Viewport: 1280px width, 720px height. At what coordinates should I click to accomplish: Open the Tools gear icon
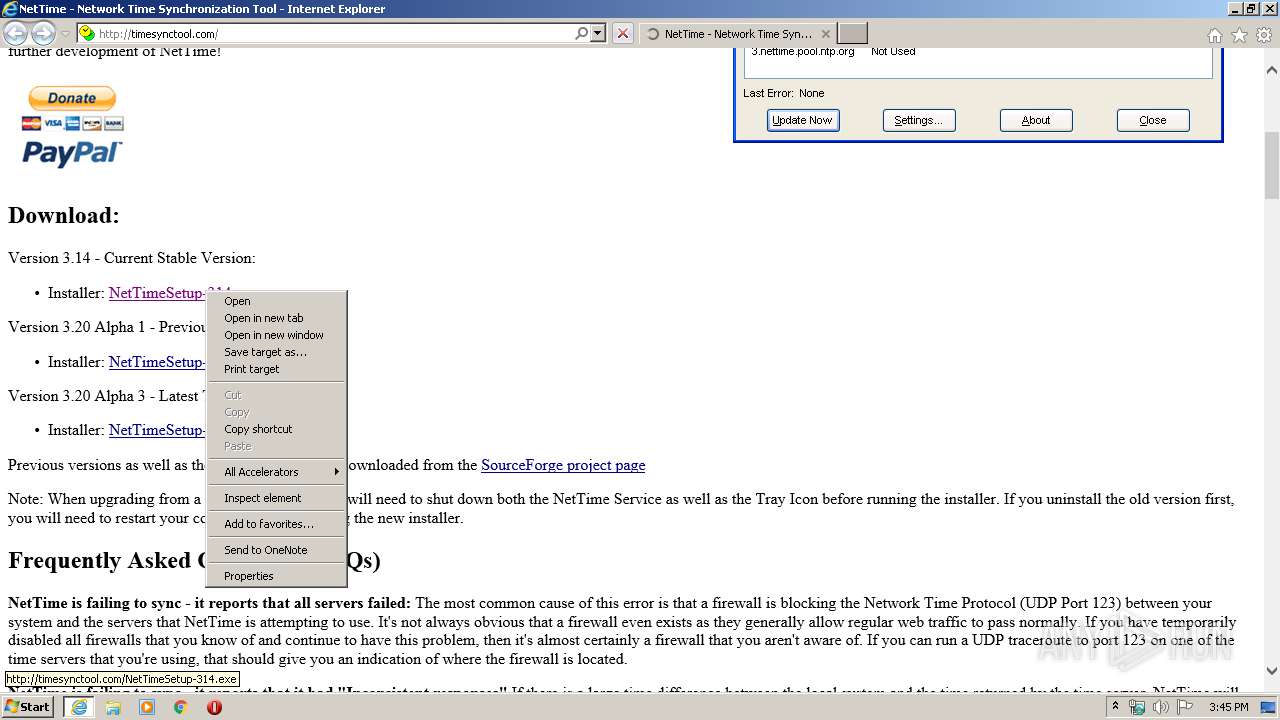(1263, 35)
